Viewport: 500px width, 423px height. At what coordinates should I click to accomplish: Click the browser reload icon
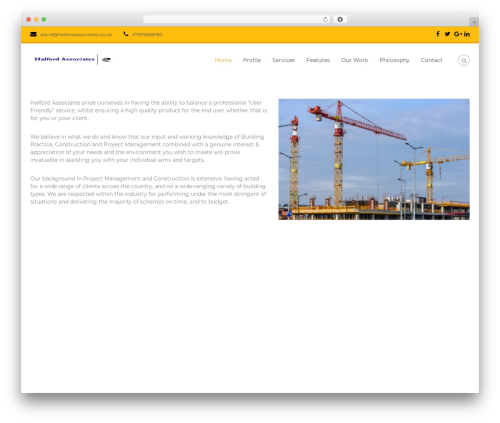coord(325,19)
